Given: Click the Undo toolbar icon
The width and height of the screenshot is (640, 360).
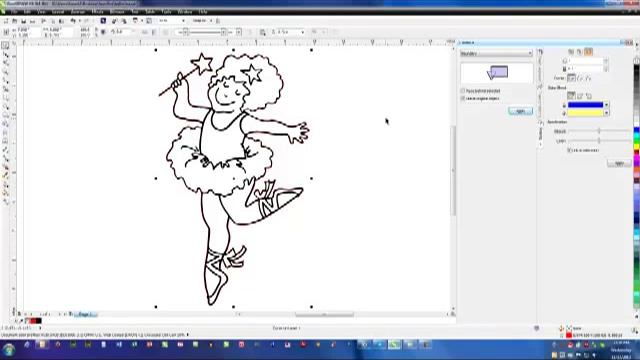Looking at the screenshot, I should coord(73,21).
